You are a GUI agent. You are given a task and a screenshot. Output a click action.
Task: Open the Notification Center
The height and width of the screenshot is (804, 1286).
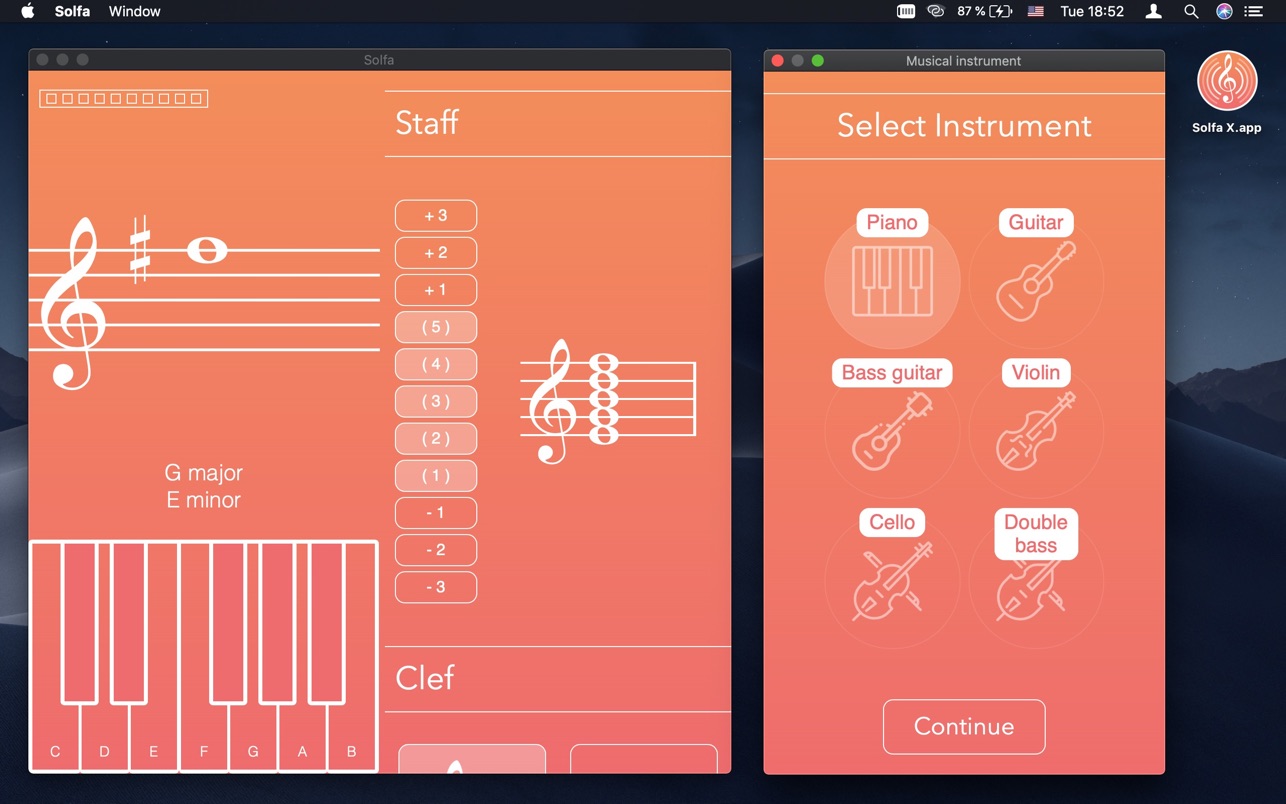click(x=1254, y=12)
